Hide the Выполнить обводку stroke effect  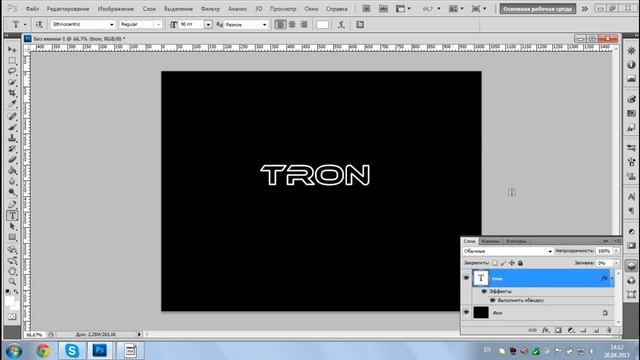click(x=492, y=300)
